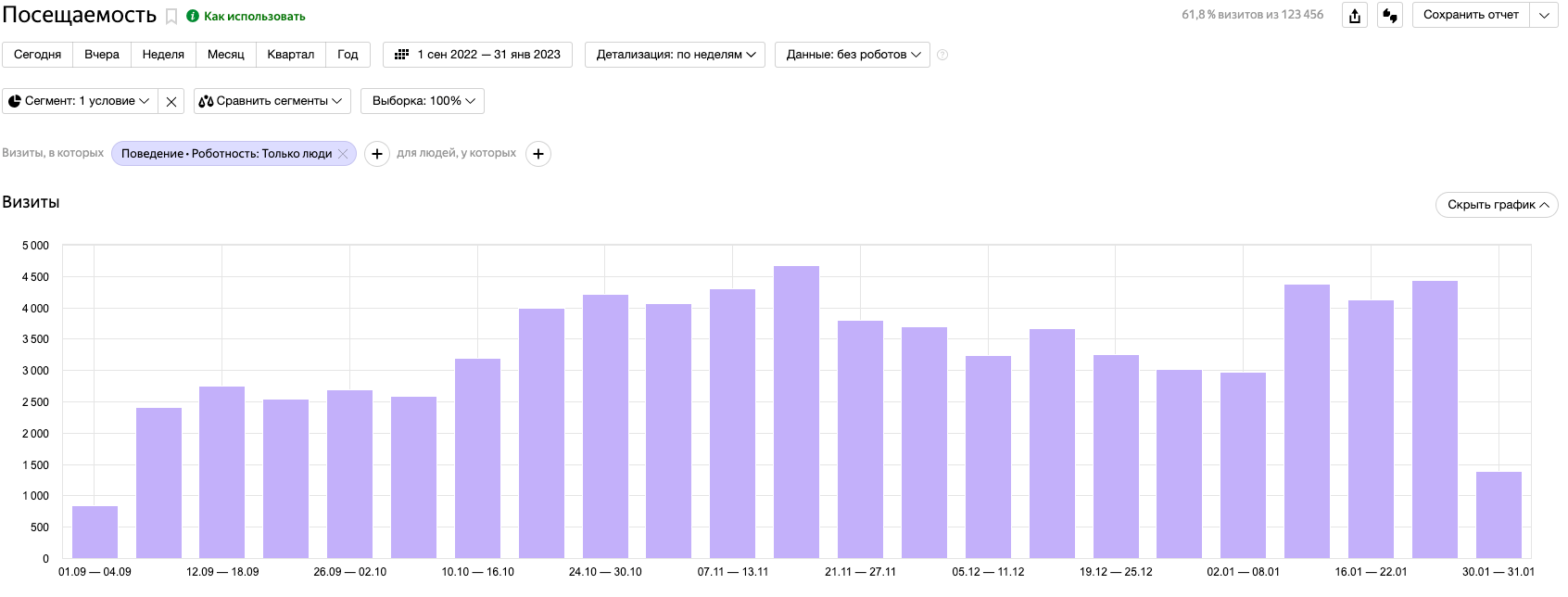Add a visit condition with first plus icon
The image size is (1568, 597).
(377, 154)
